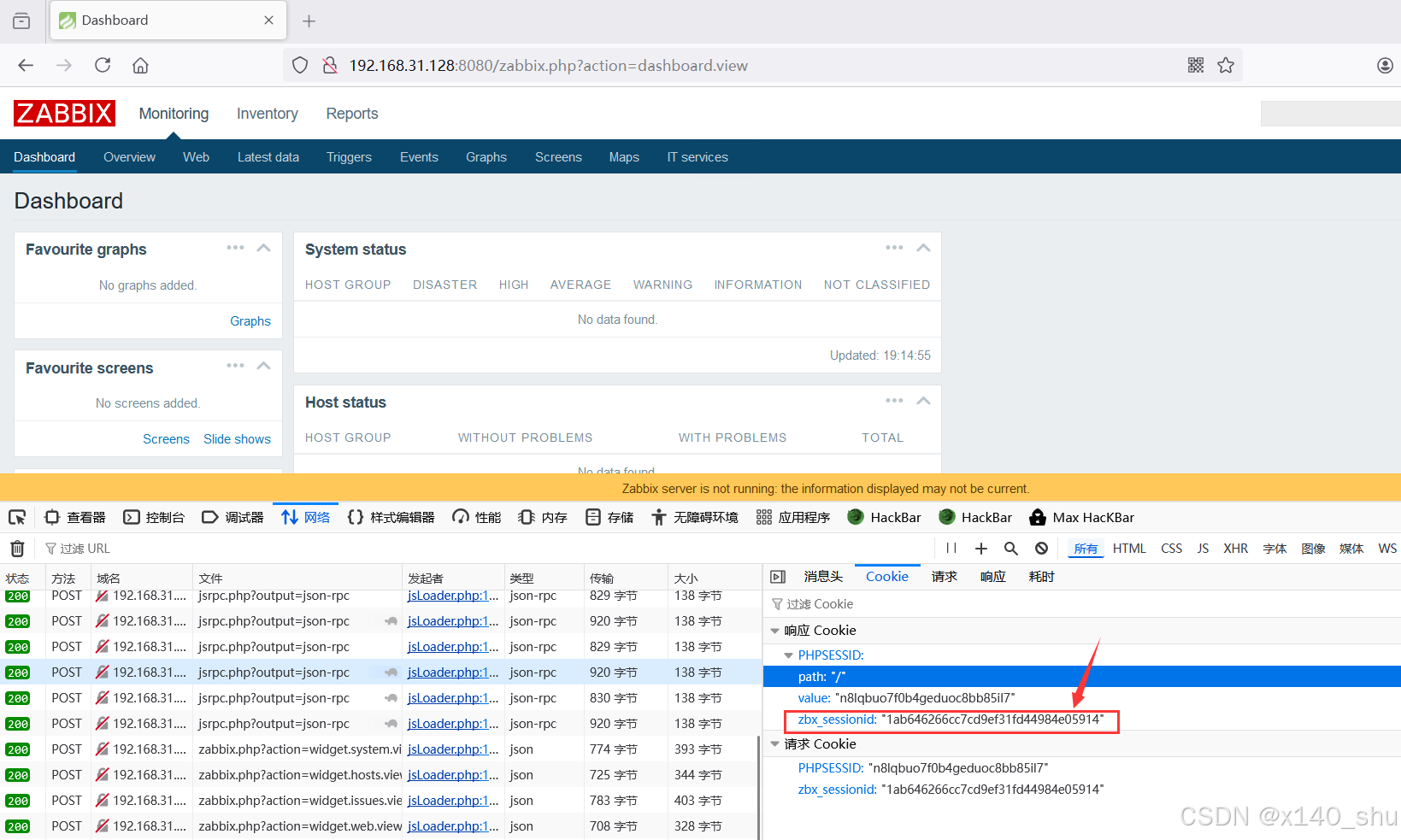The width and height of the screenshot is (1401, 840).
Task: Open Favourite graphs options menu
Action: pos(235,248)
